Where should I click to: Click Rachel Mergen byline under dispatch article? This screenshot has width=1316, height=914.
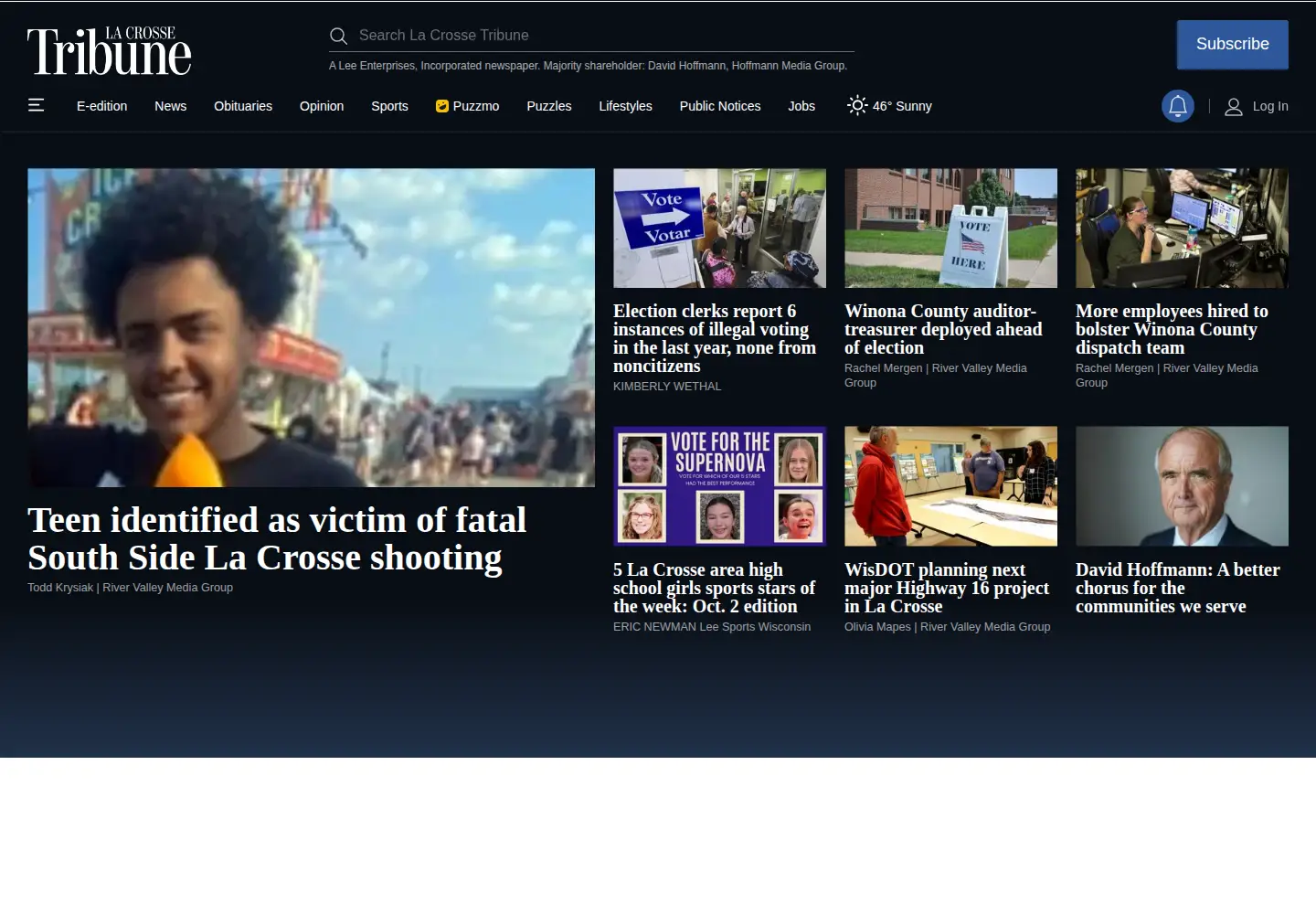coord(1167,376)
